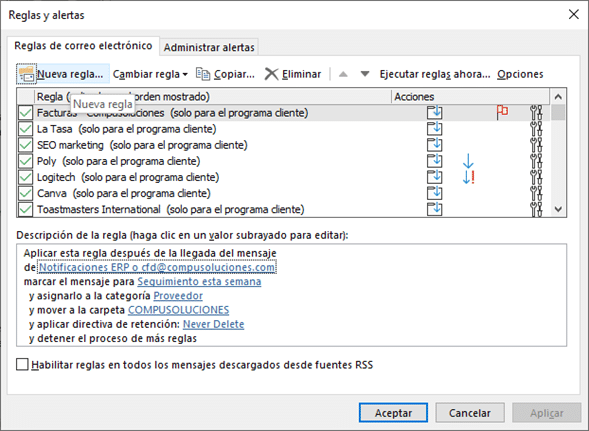Open the Cambiar regla dropdown
This screenshot has width=589, height=431.
150,74
